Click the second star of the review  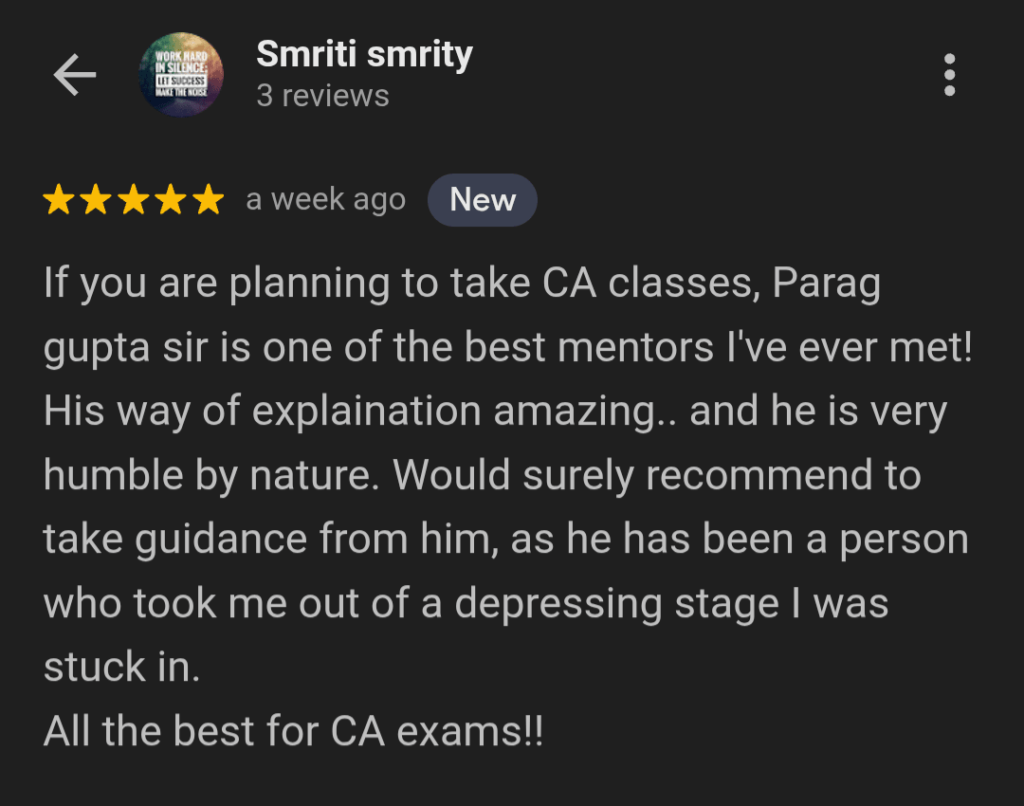click(x=97, y=198)
